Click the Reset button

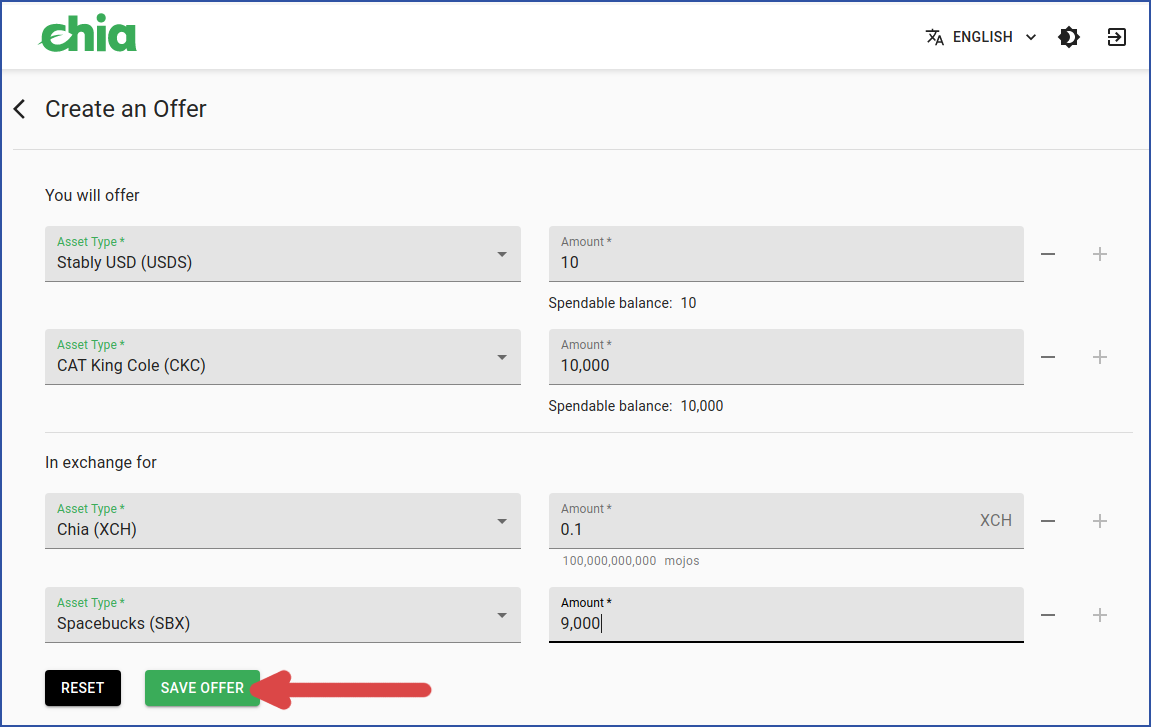click(83, 688)
